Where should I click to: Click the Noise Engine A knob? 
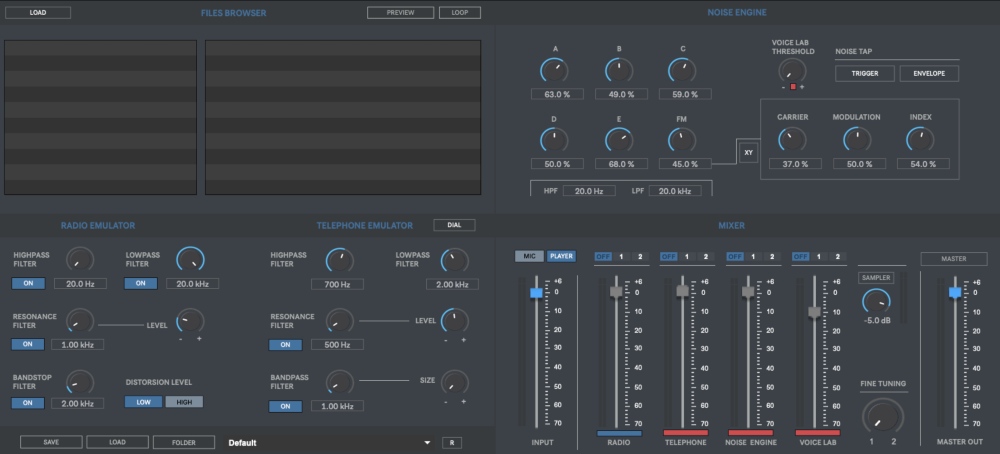coord(553,70)
